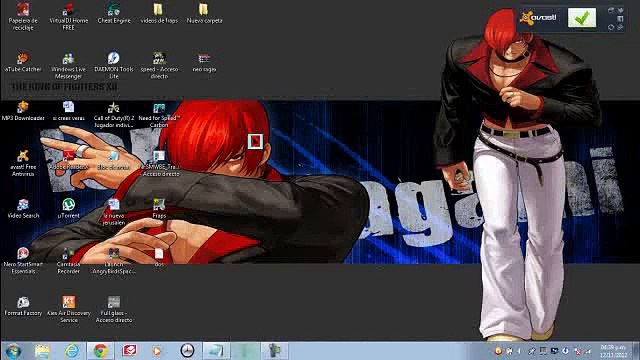This screenshot has height=360, width=640.
Task: Open the Bloc de notas shortcut
Action: (114, 160)
